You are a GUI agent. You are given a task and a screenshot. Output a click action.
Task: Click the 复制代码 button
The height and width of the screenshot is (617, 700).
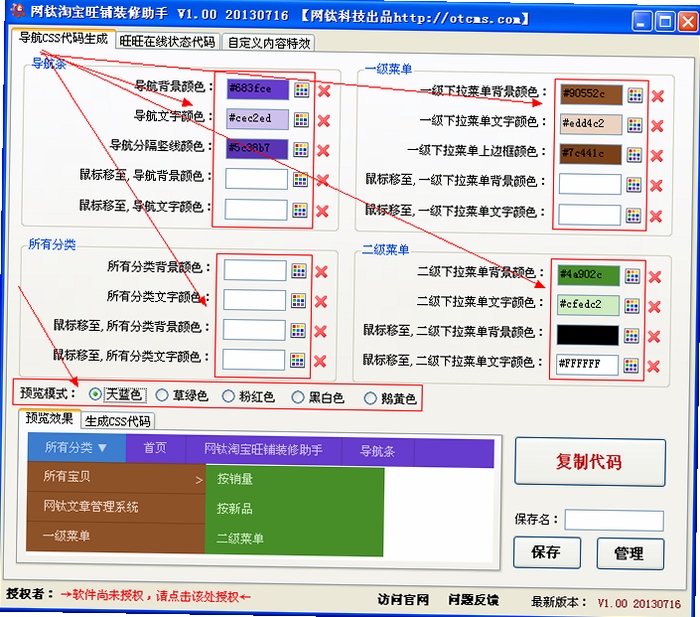coord(590,462)
